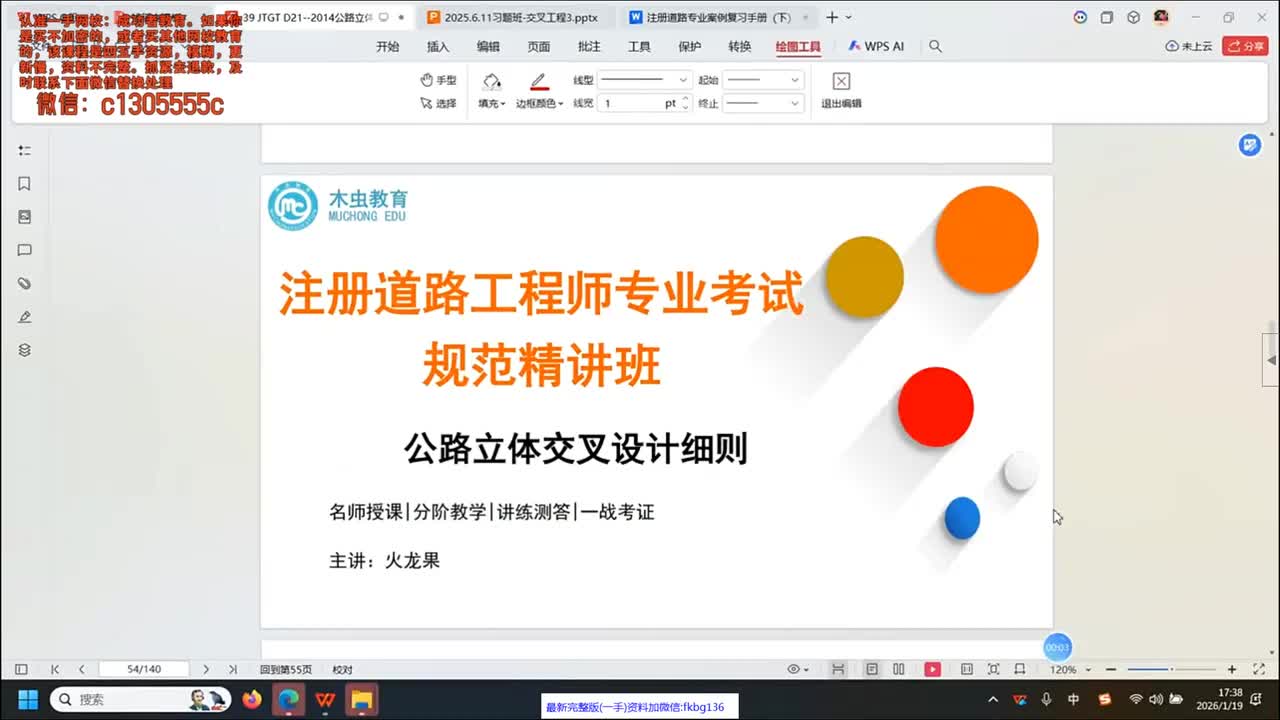The image size is (1280, 720).
Task: Open the 工具 ribbon tab
Action: (639, 46)
